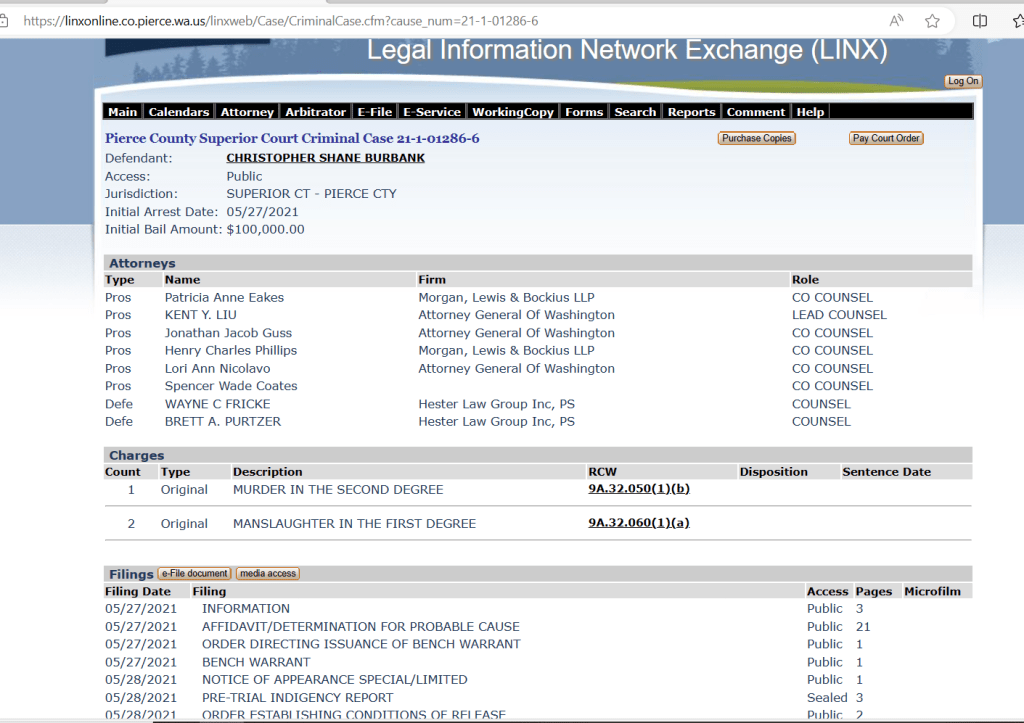Image resolution: width=1024 pixels, height=723 pixels.
Task: Open the WorkingCopy menu item
Action: click(x=512, y=112)
